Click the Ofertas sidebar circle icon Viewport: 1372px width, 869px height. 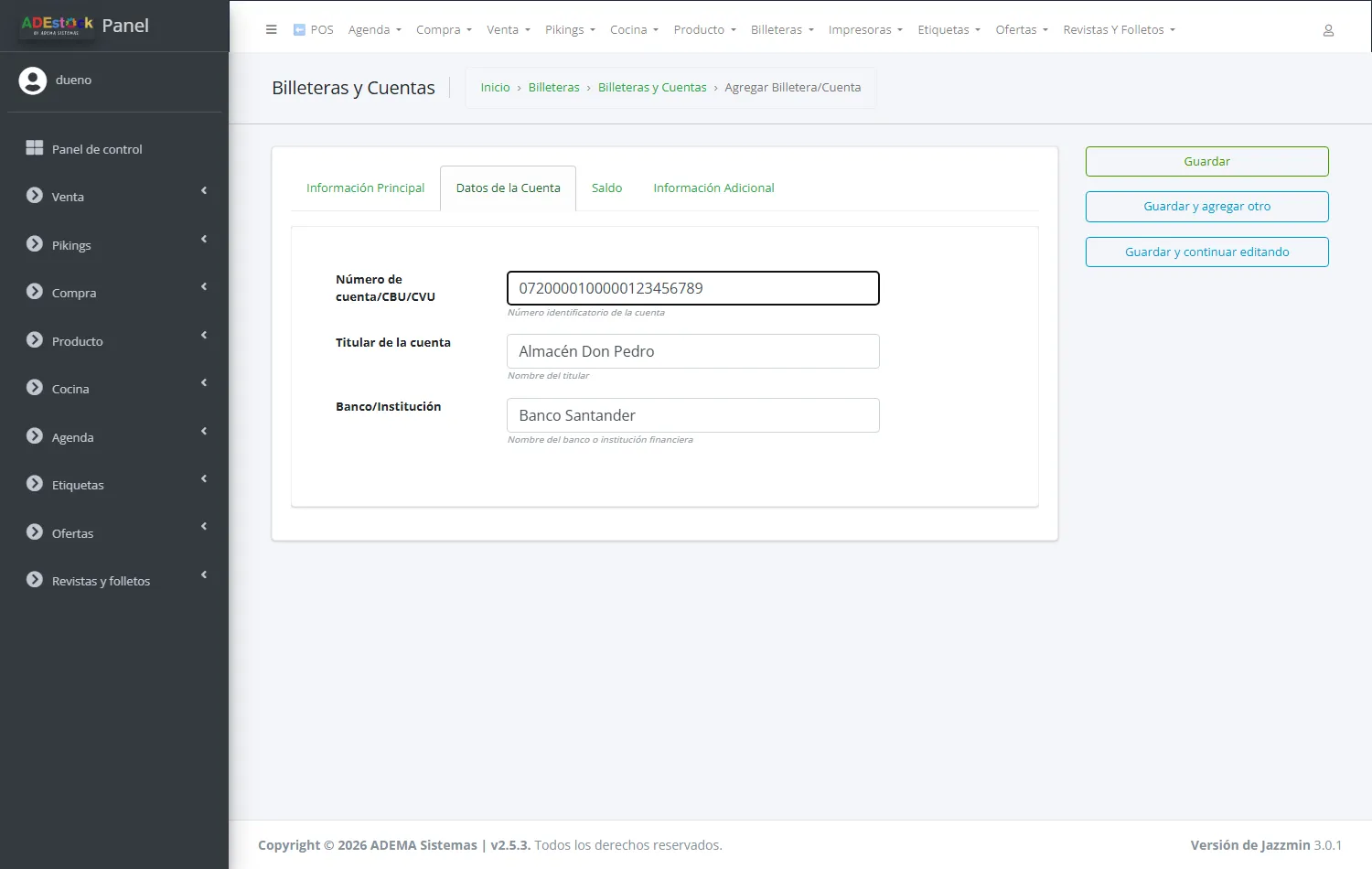click(35, 532)
